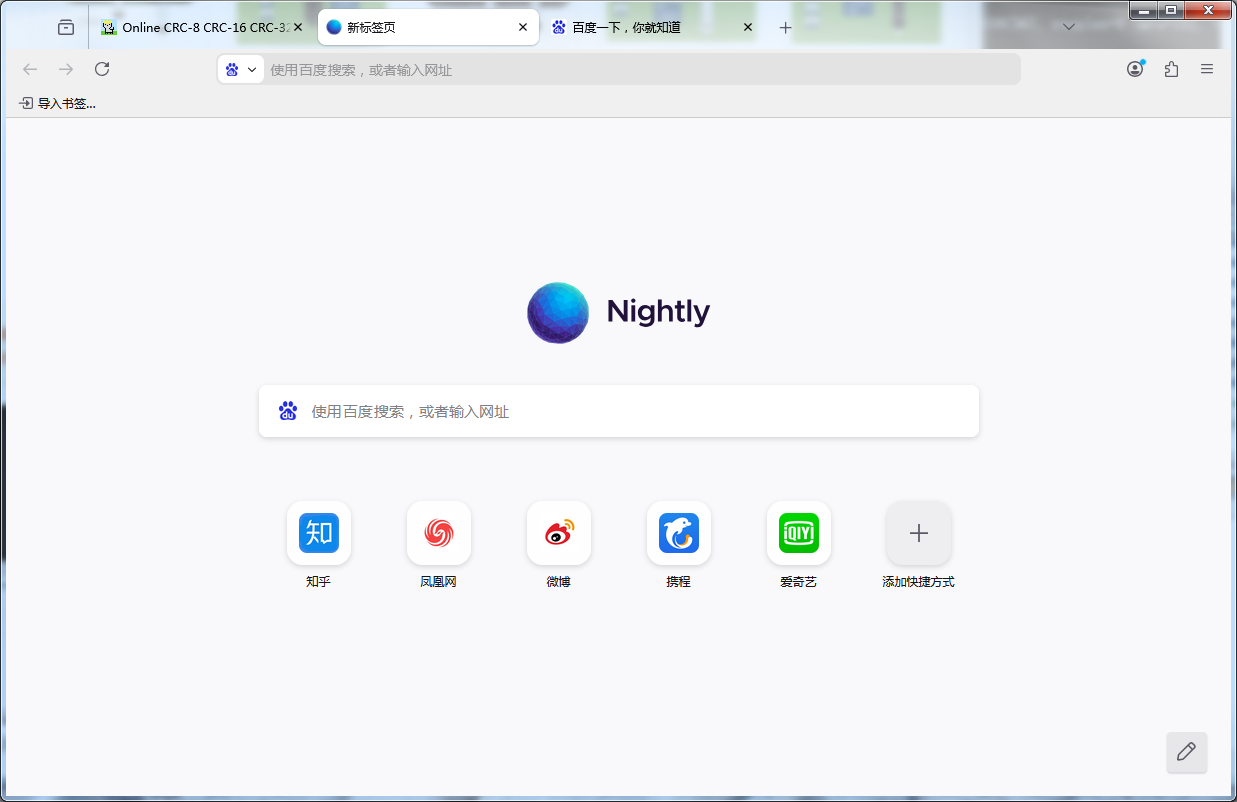Open the iQIYI (爱奇艺) shortcut tile

coord(798,533)
